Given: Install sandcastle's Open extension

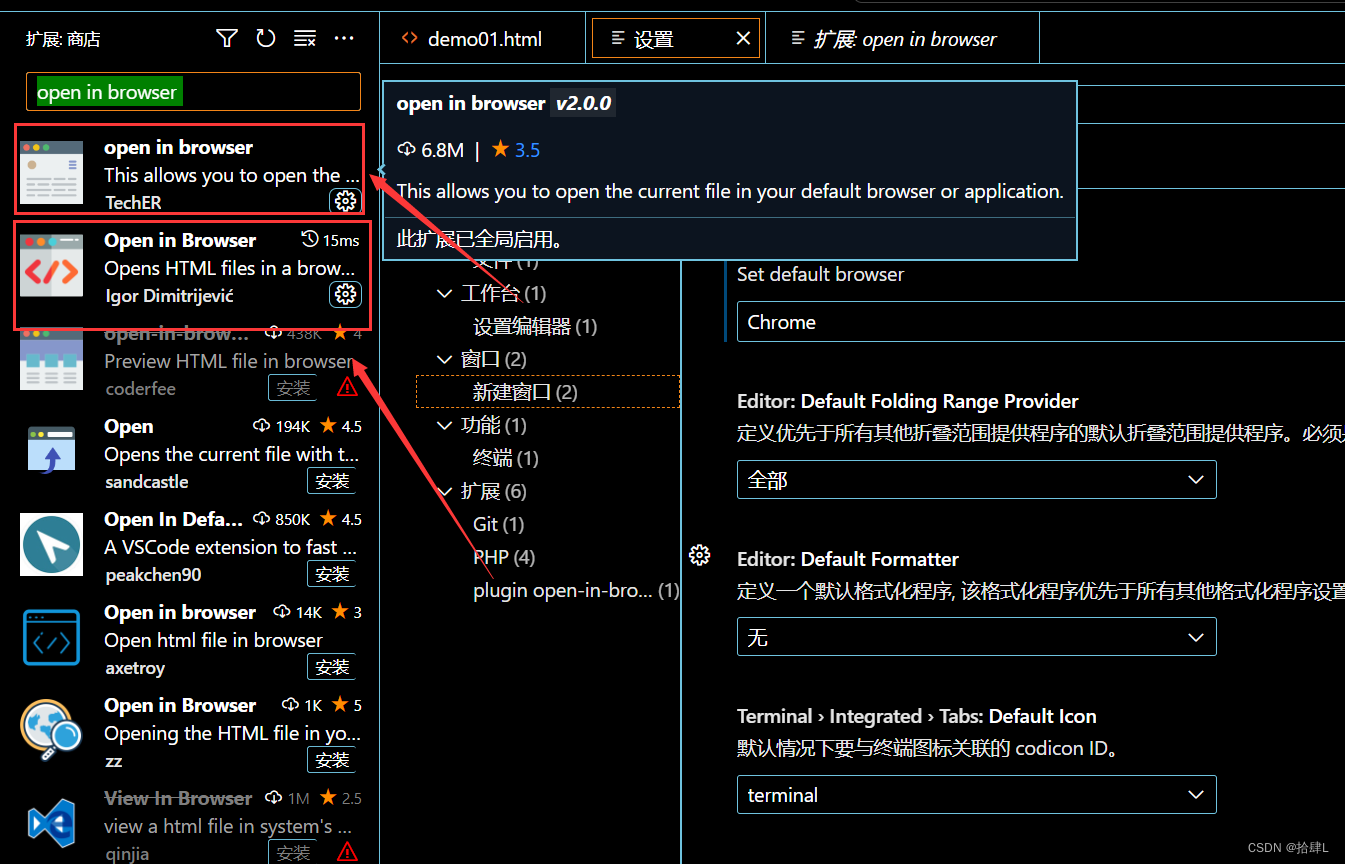Looking at the screenshot, I should pyautogui.click(x=331, y=480).
